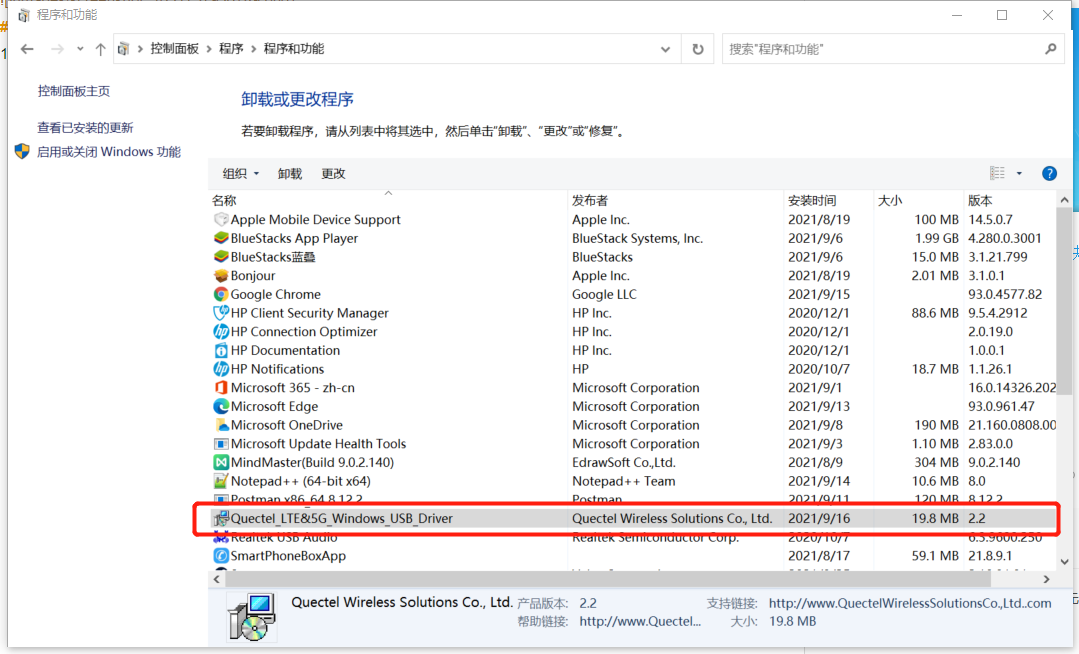Click 程序和功能 in the breadcrumb path
The width and height of the screenshot is (1079, 654).
click(x=294, y=49)
